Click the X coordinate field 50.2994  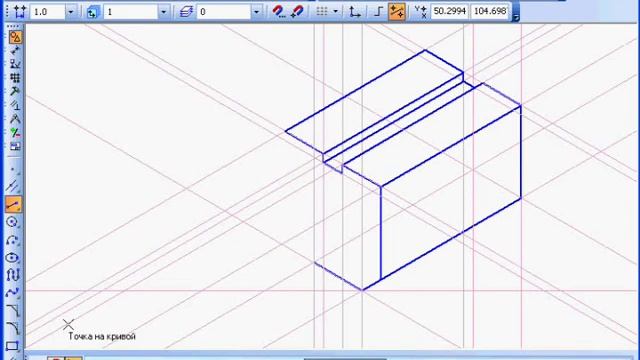click(x=449, y=11)
